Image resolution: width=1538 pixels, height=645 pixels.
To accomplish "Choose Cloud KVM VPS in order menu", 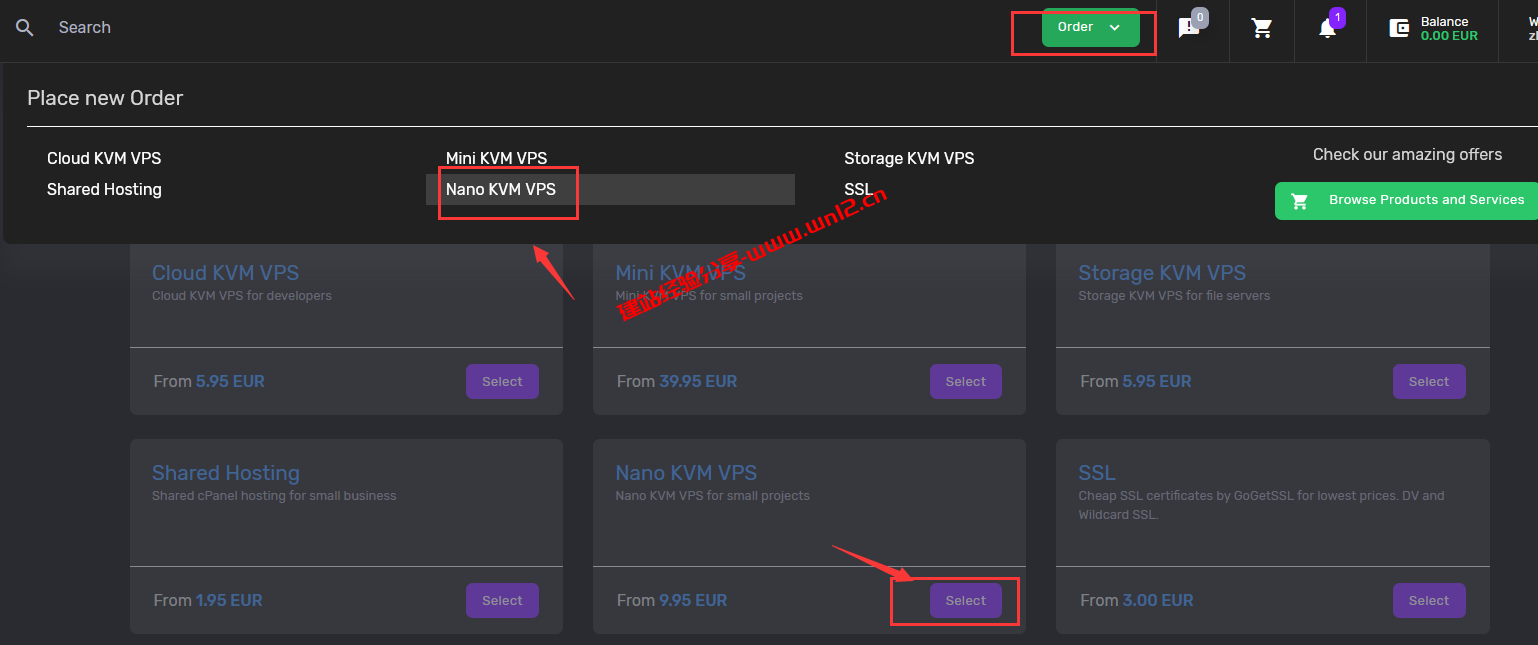I will point(104,158).
